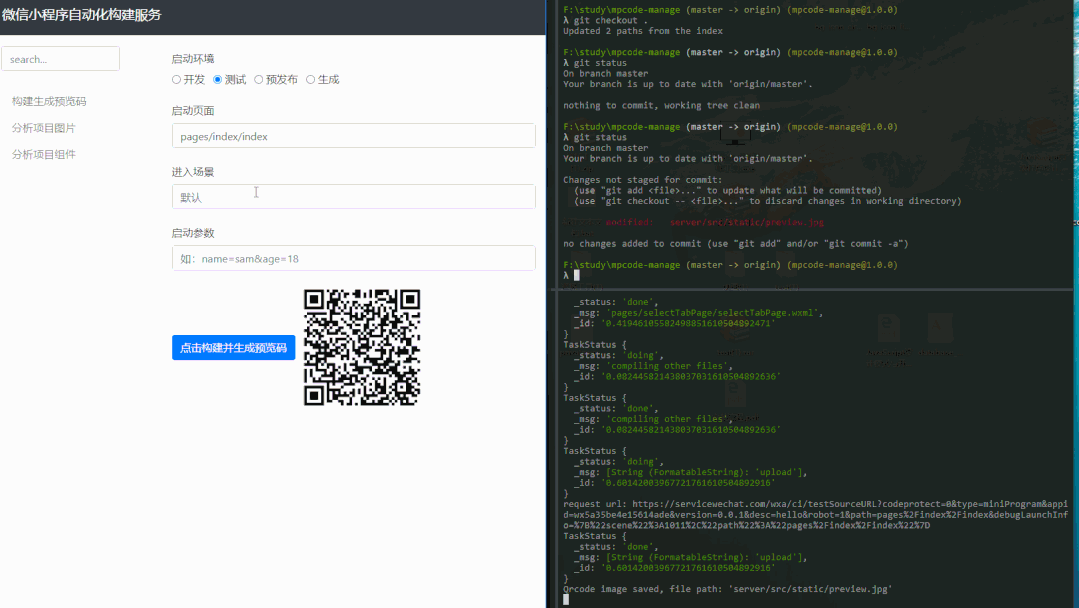
Task: Click the search input box
Action: click(x=61, y=59)
